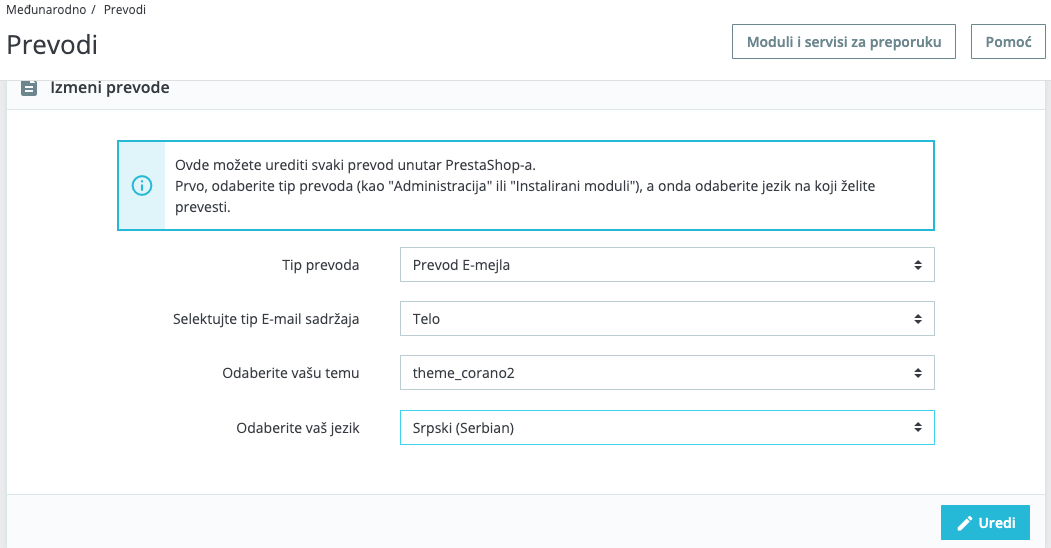Click the blue info circle icon
Image resolution: width=1051 pixels, height=548 pixels.
(x=142, y=186)
